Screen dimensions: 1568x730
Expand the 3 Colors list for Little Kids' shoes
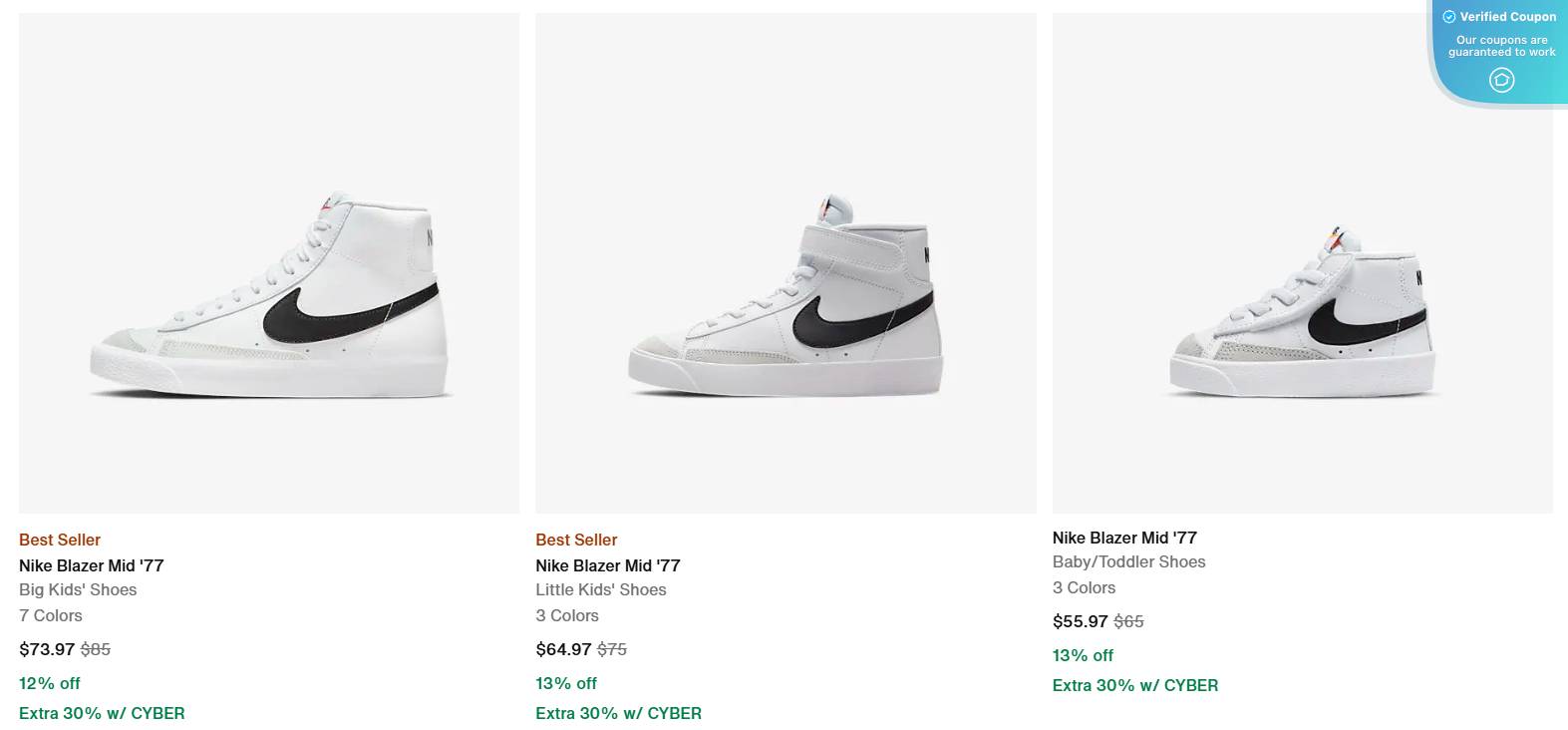(x=567, y=615)
